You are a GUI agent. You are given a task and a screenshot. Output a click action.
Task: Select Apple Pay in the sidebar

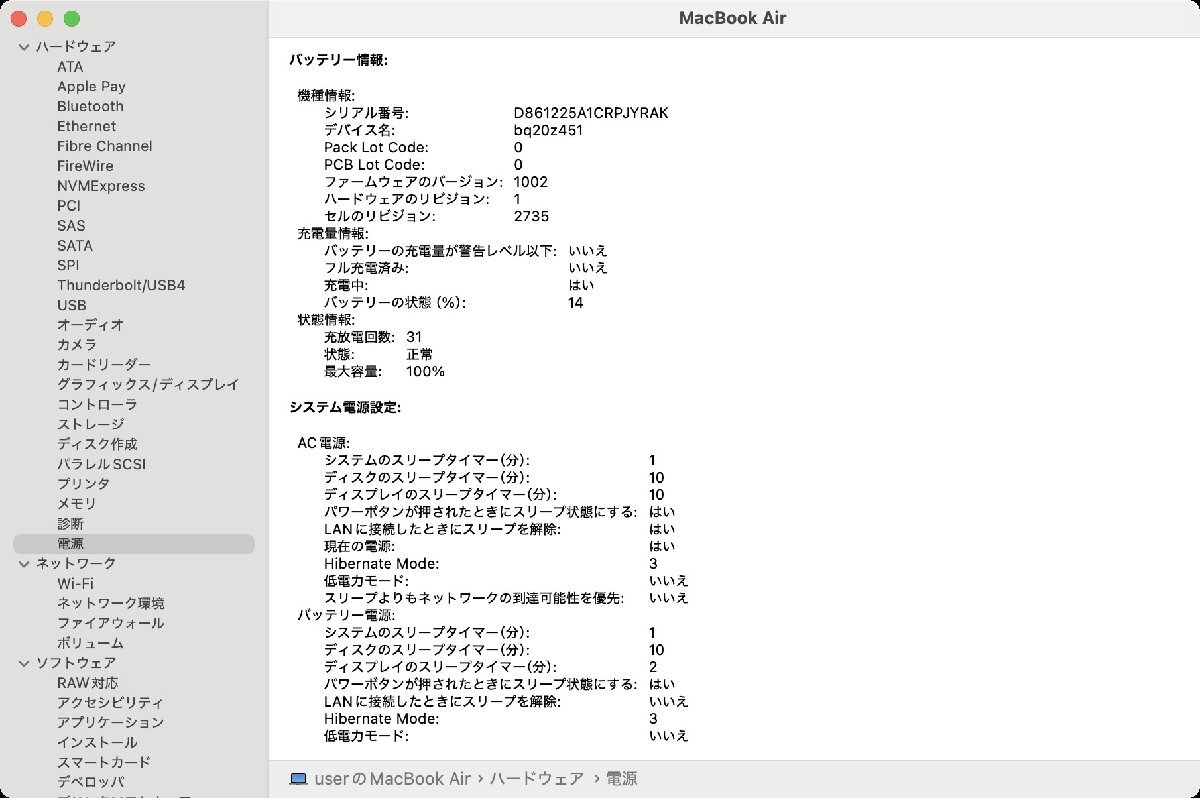coord(91,87)
